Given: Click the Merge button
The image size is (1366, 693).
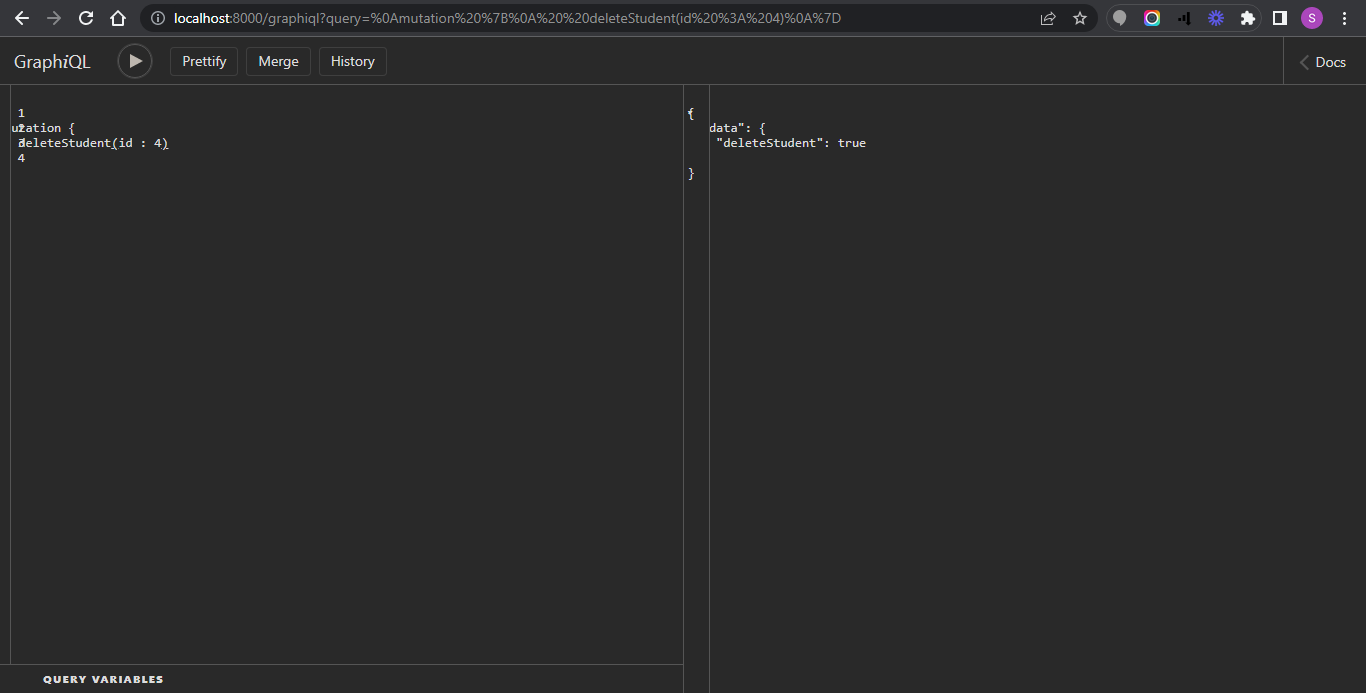Looking at the screenshot, I should (x=278, y=61).
